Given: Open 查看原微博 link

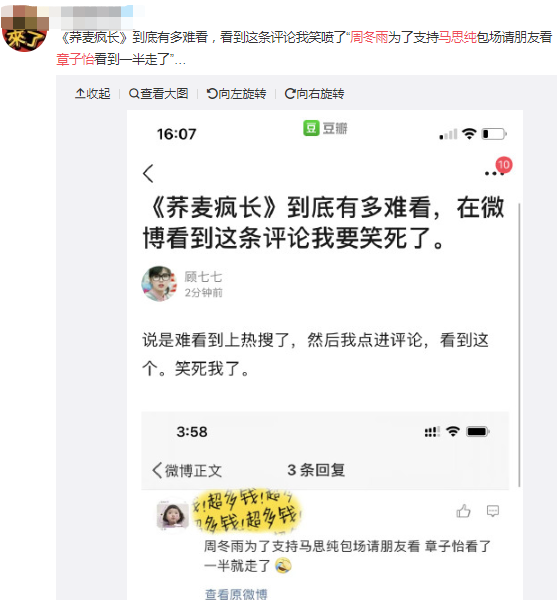Looking at the screenshot, I should tap(236, 593).
